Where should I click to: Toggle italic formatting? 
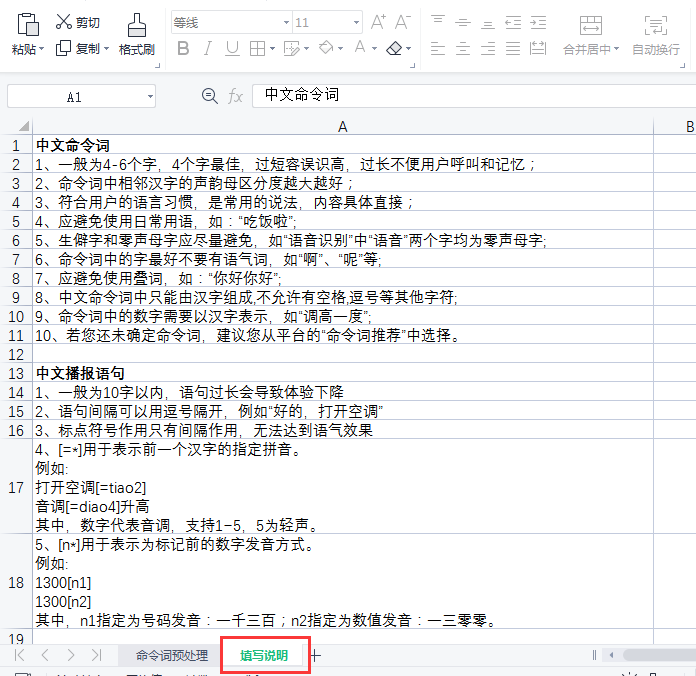(208, 48)
